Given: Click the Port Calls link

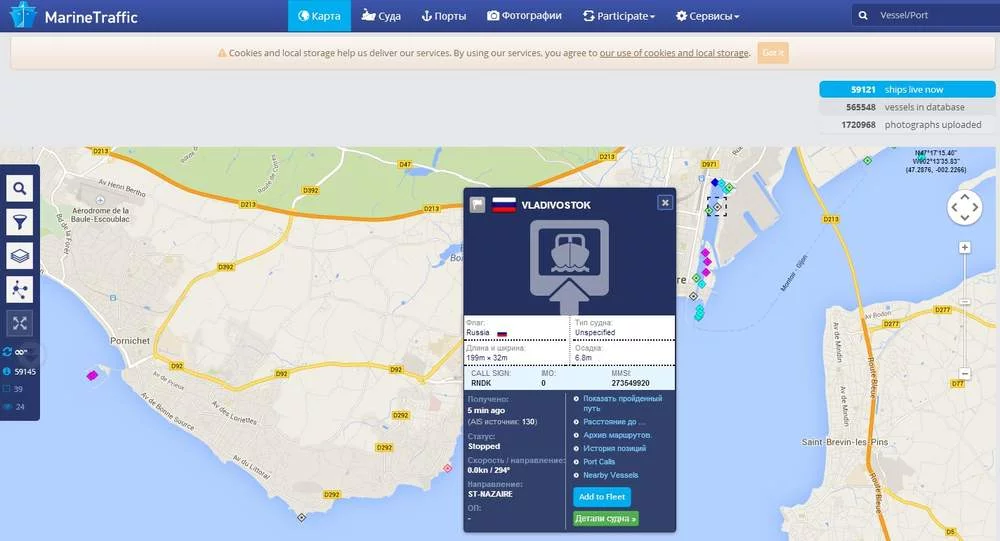Looking at the screenshot, I should point(599,462).
